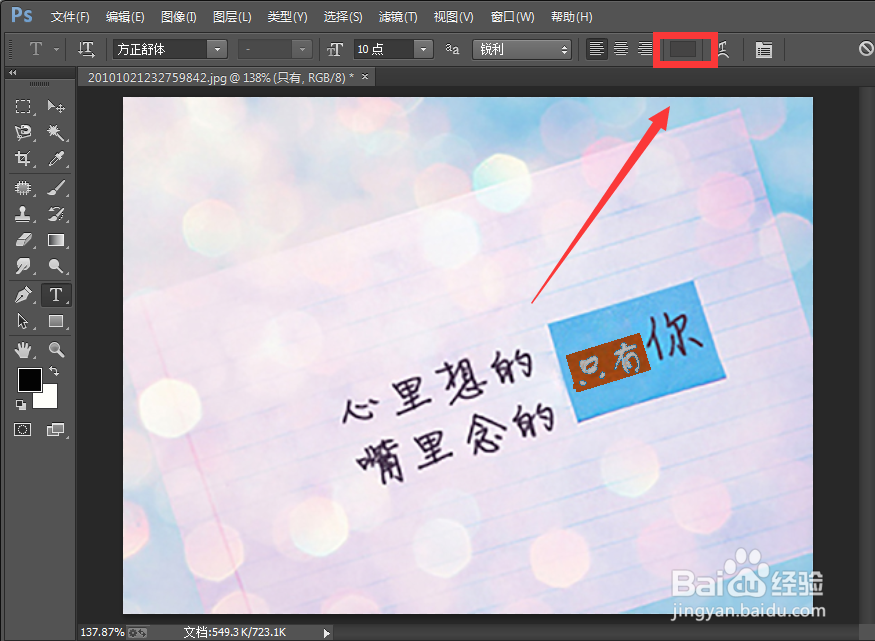Cancel the current text edits
The width and height of the screenshot is (875, 641).
coord(866,49)
